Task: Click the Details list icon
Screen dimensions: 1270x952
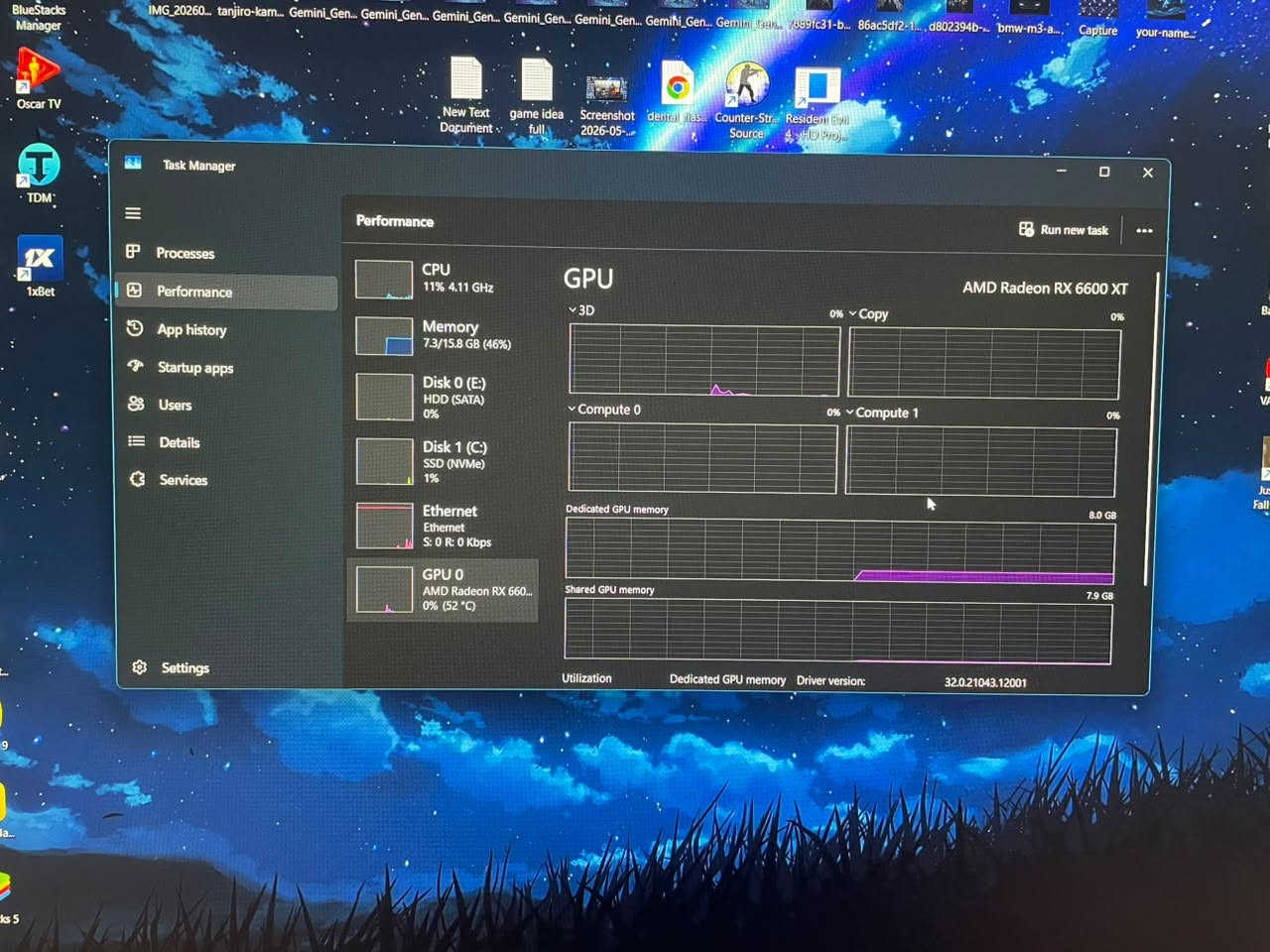Action: coord(137,441)
